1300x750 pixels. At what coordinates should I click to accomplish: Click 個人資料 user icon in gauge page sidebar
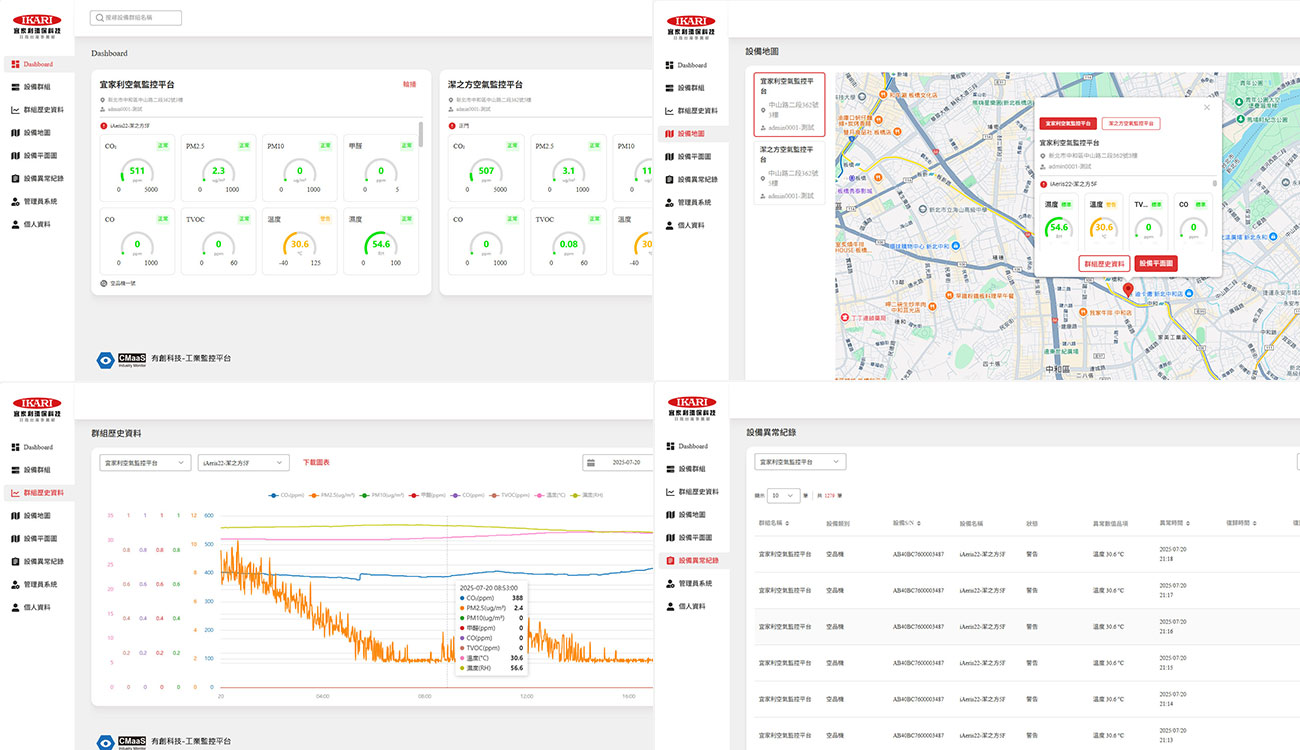pyautogui.click(x=15, y=224)
